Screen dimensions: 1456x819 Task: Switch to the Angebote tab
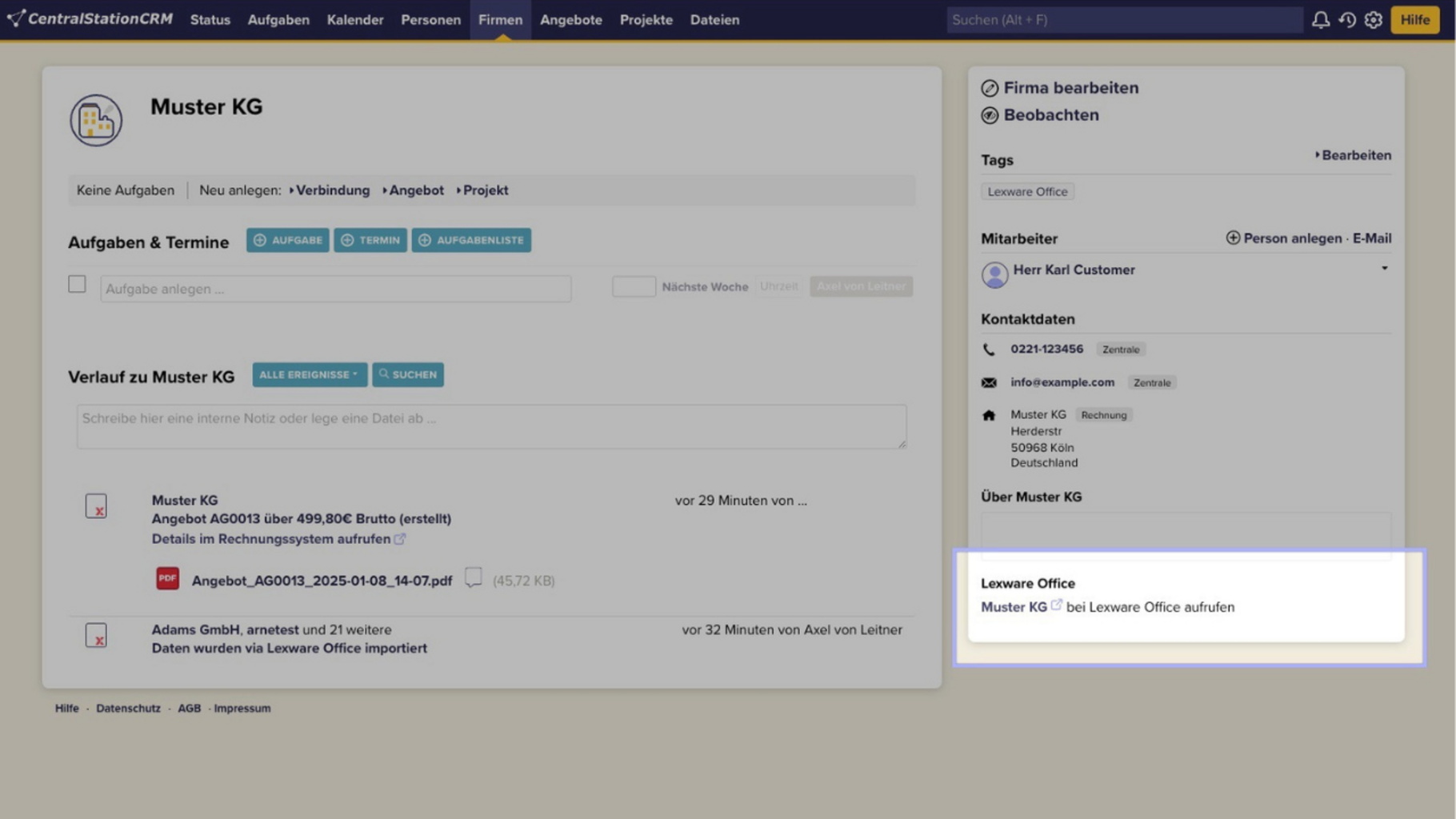point(570,20)
